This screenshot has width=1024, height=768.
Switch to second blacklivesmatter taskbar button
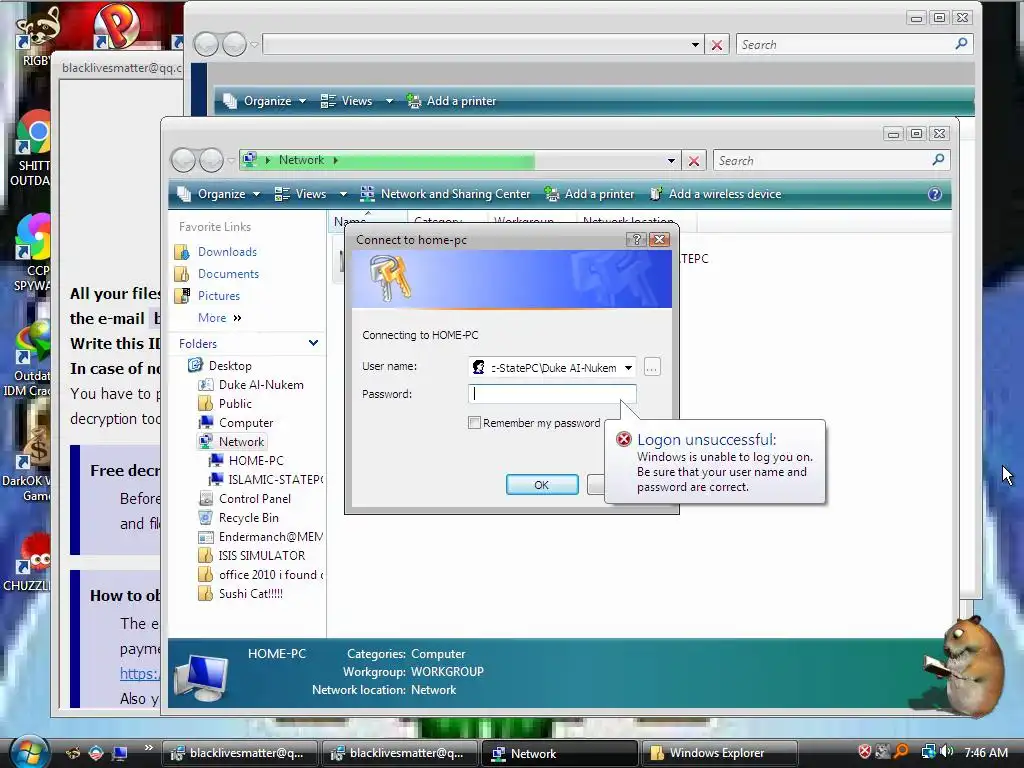(399, 753)
